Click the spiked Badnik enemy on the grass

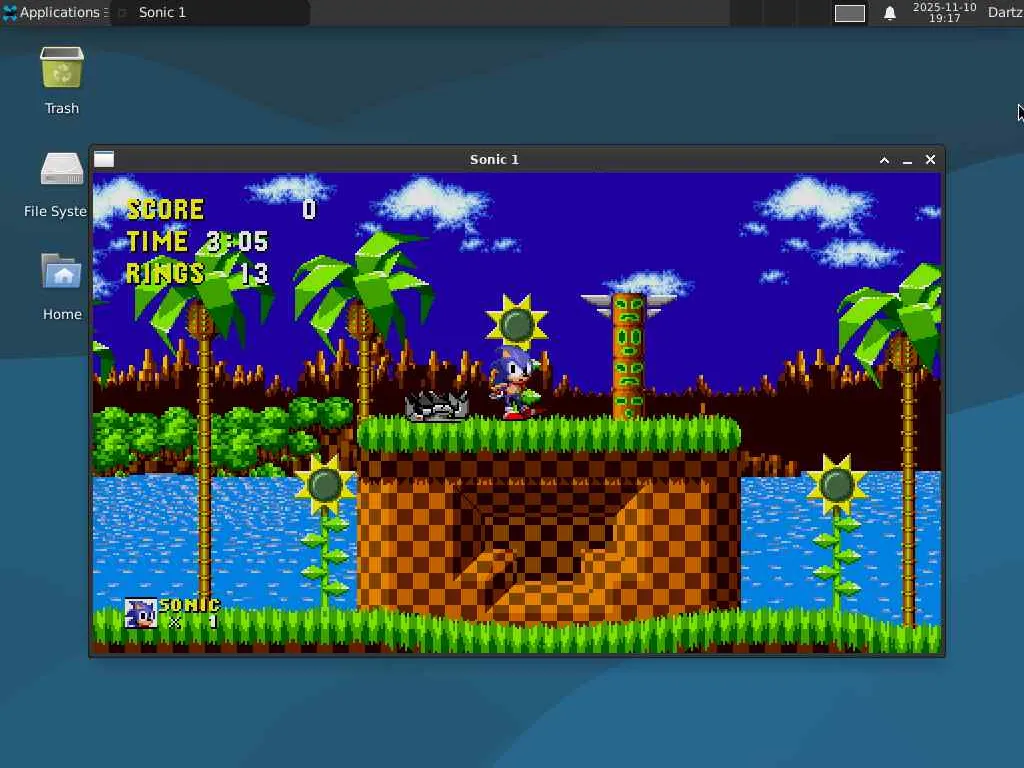coord(437,406)
